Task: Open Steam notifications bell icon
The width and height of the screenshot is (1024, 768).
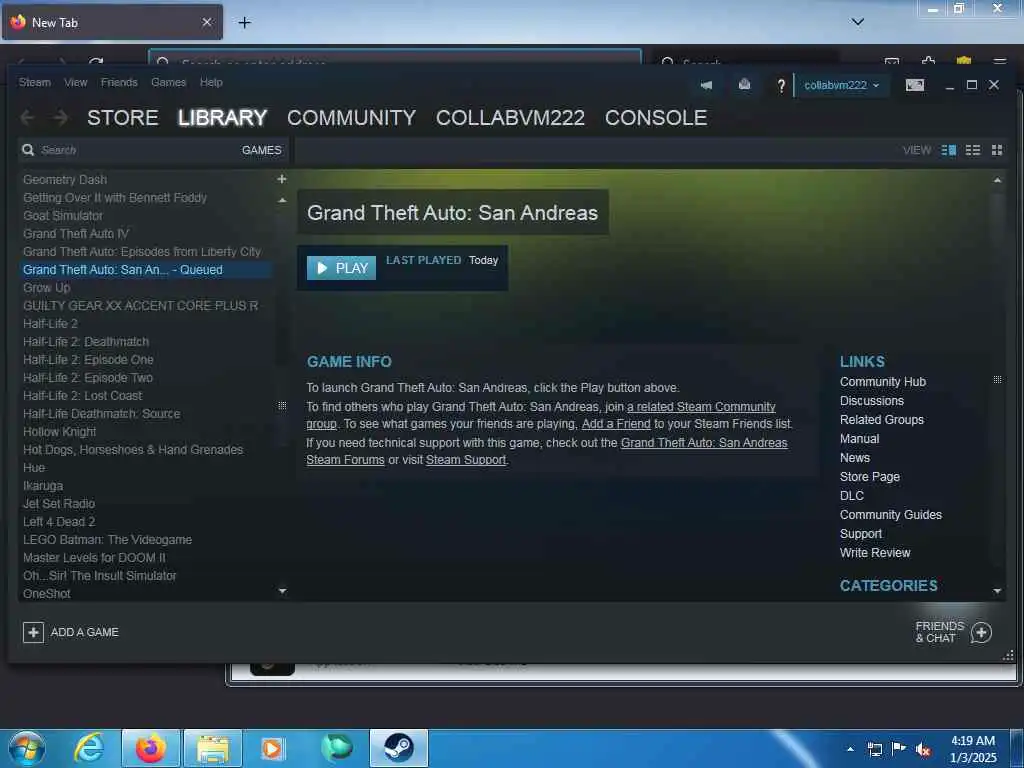Action: [x=744, y=84]
